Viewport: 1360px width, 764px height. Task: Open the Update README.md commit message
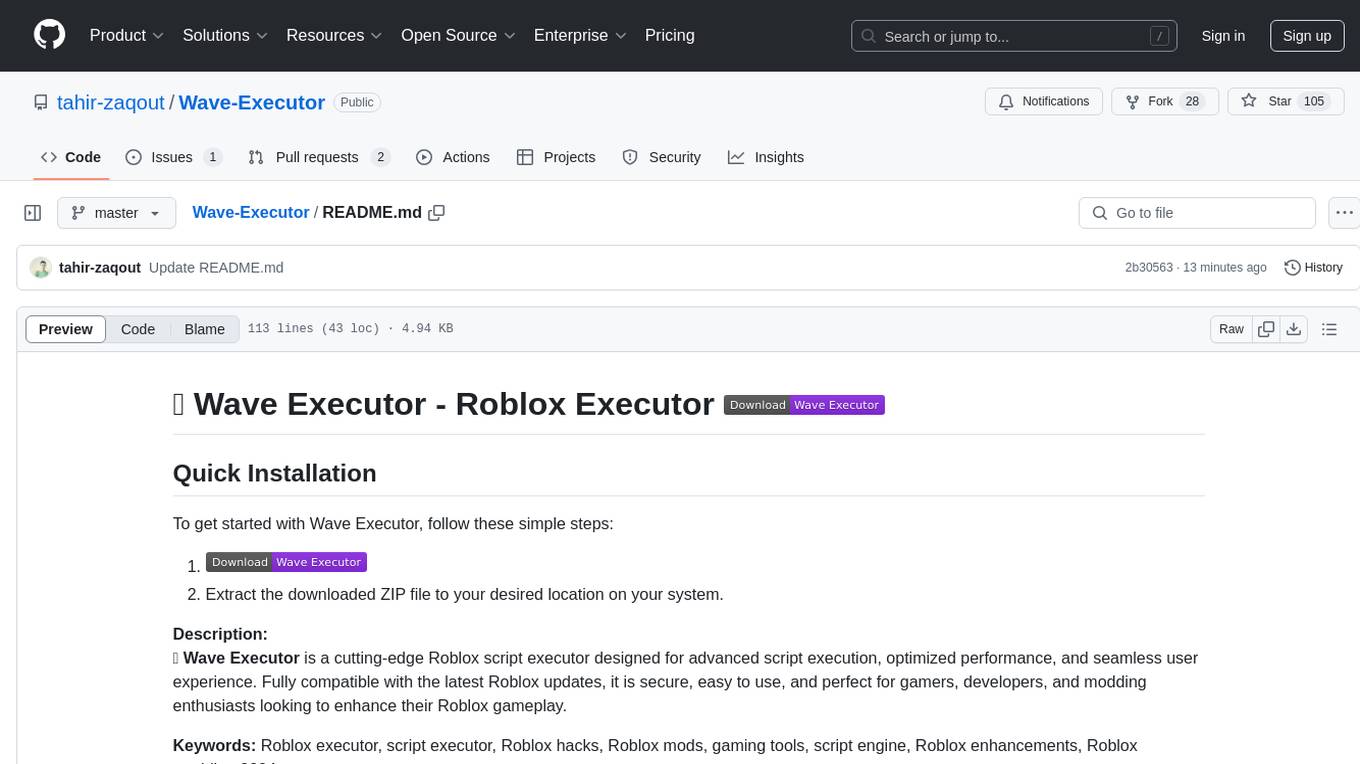[216, 268]
